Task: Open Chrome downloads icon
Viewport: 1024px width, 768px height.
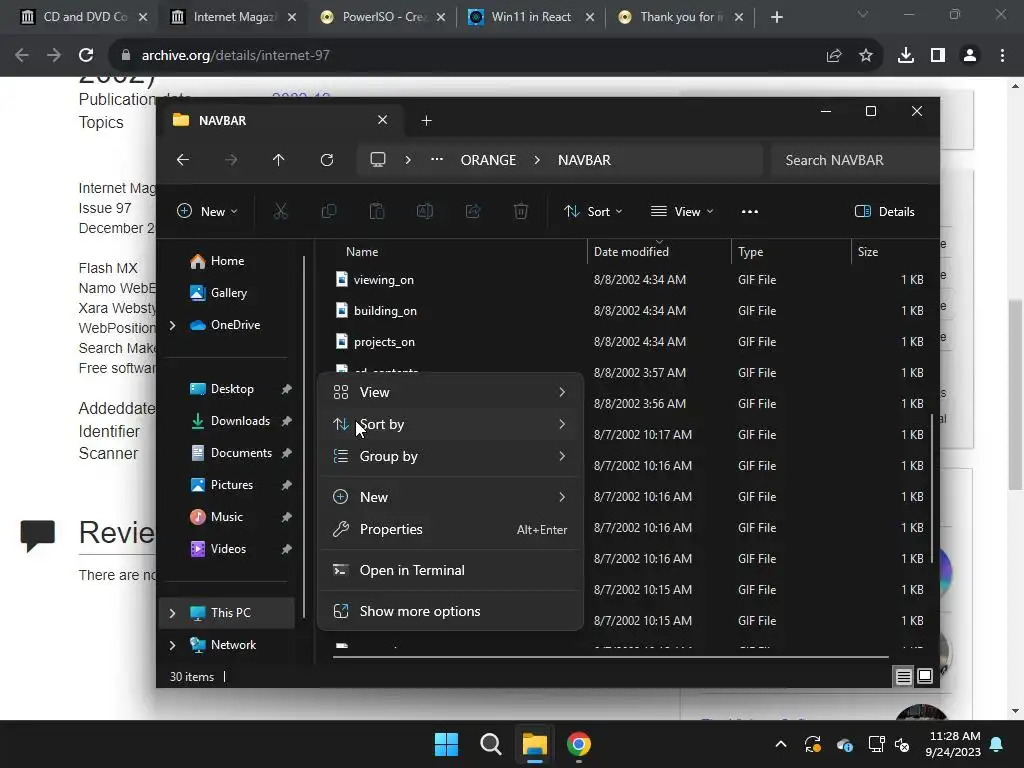Action: [905, 56]
